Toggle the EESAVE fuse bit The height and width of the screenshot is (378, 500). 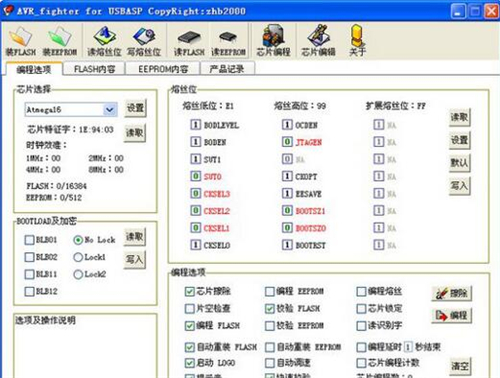tap(287, 193)
